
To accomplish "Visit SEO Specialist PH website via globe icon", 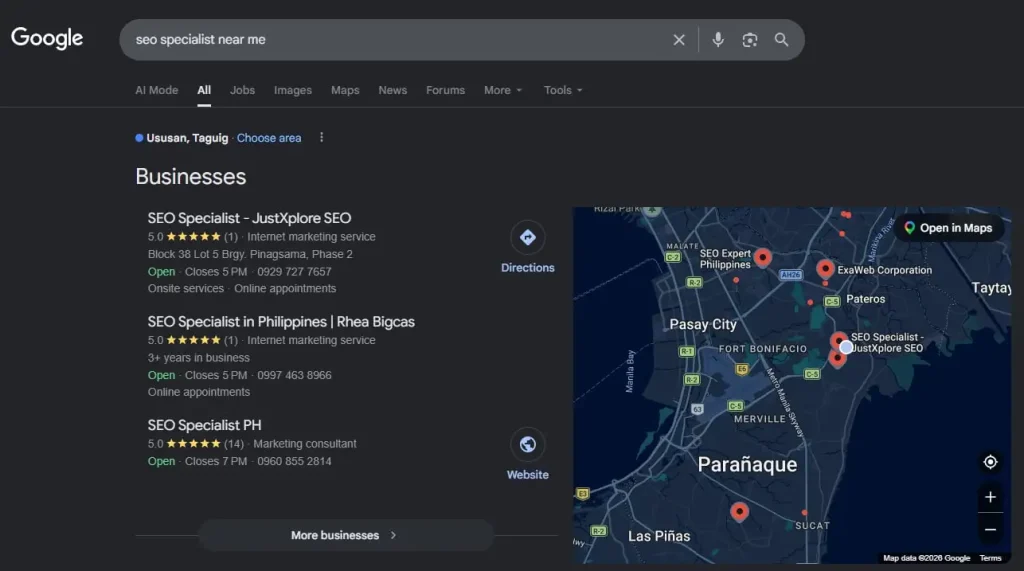I will [x=528, y=455].
